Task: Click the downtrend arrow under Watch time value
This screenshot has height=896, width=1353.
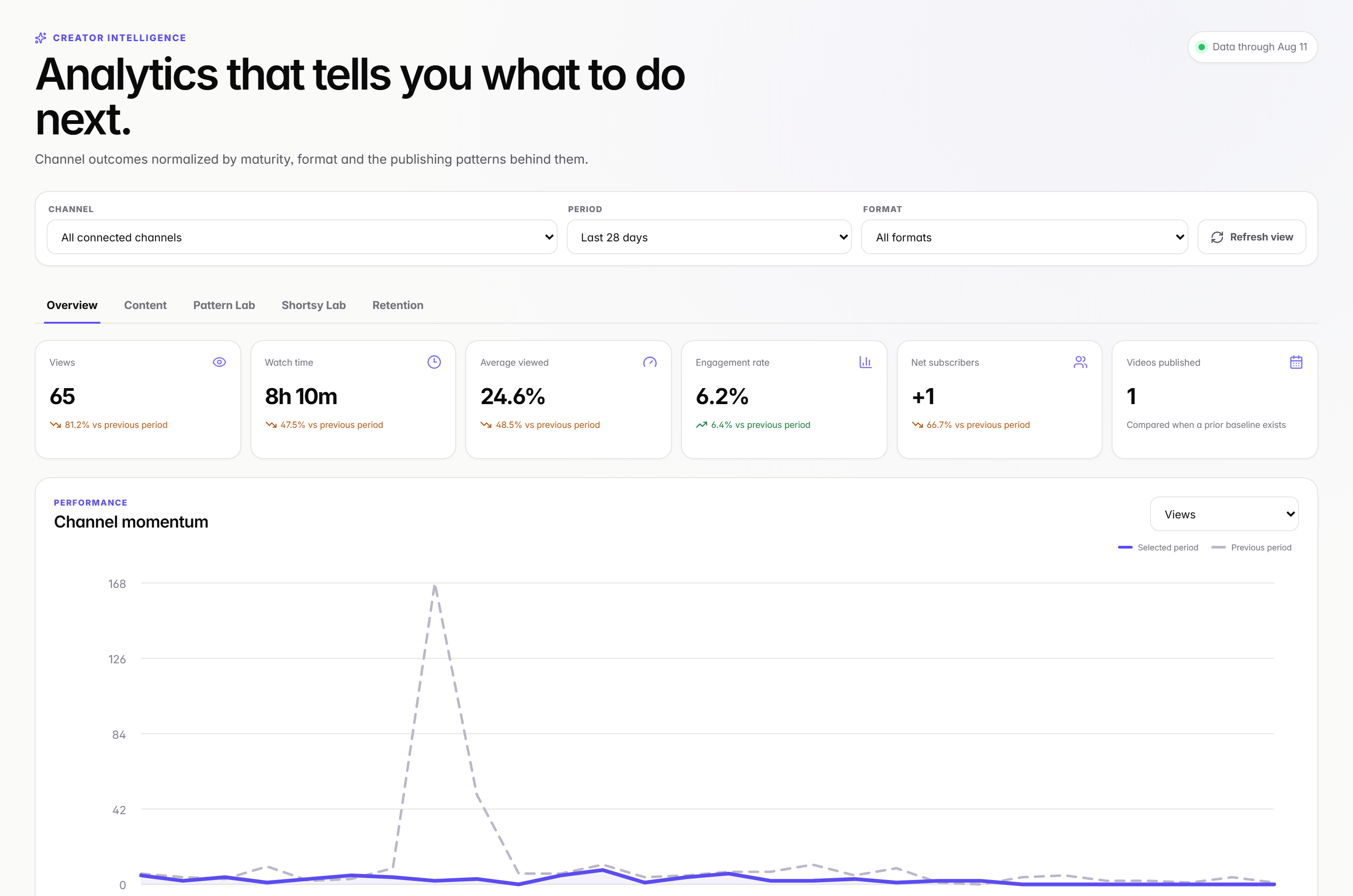Action: (x=271, y=425)
